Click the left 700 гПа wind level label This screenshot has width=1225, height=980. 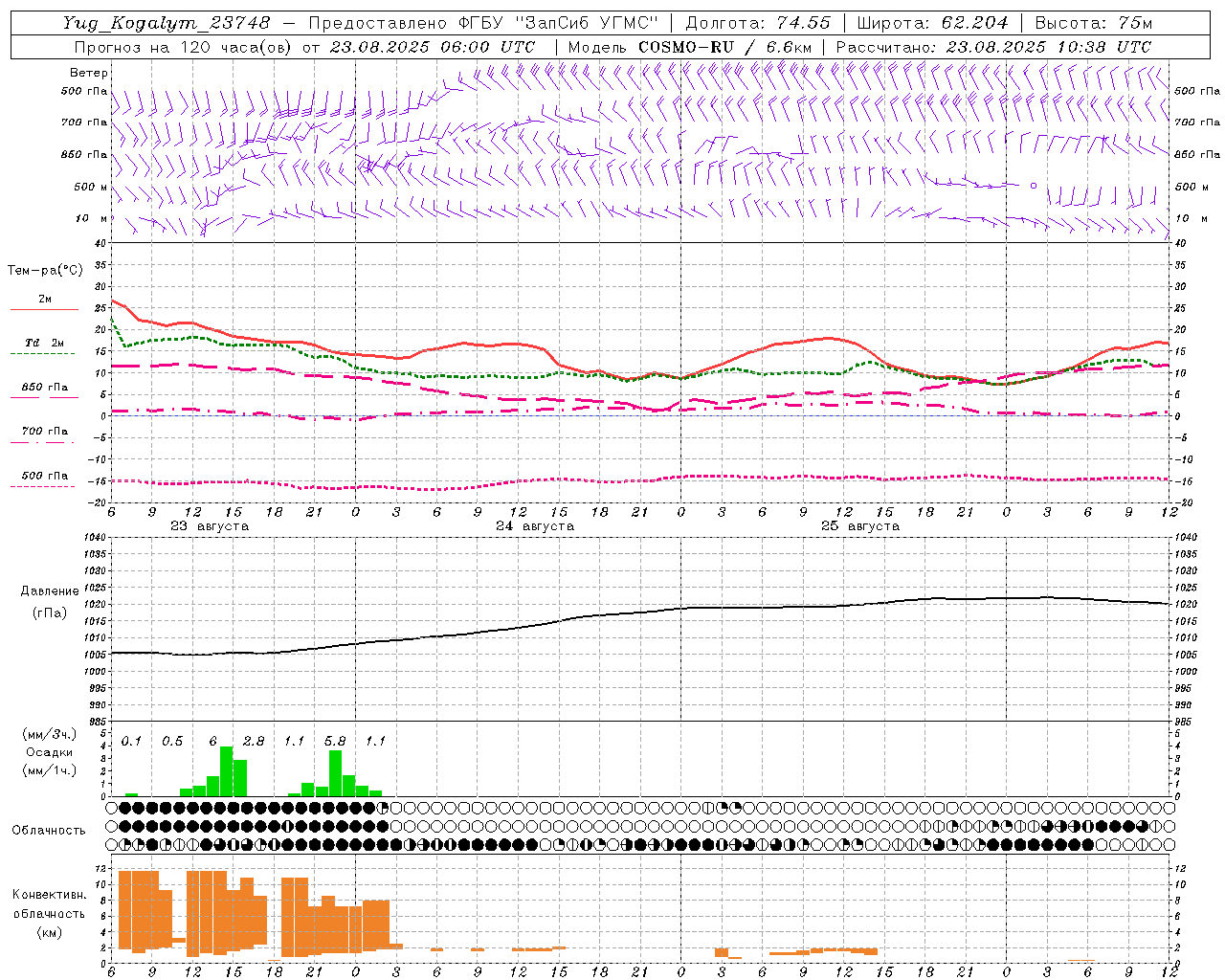coord(84,122)
